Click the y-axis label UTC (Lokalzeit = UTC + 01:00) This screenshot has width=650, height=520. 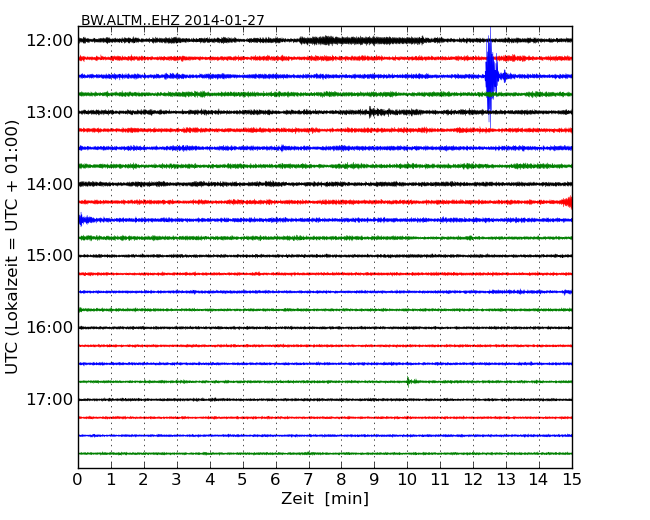coord(12,247)
